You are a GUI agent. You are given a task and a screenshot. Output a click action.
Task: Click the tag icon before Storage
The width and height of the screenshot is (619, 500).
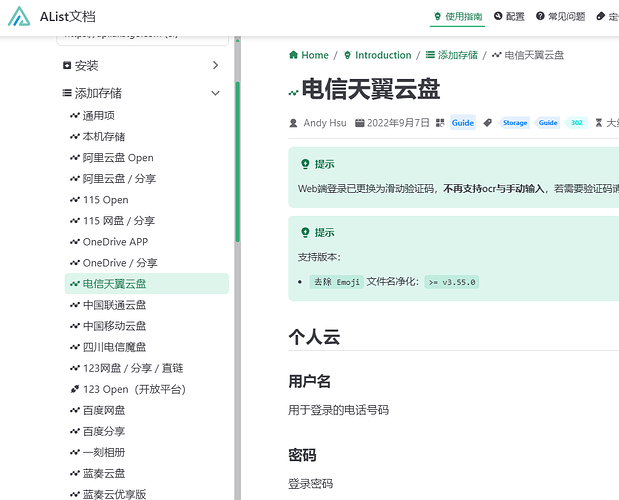[x=488, y=123]
